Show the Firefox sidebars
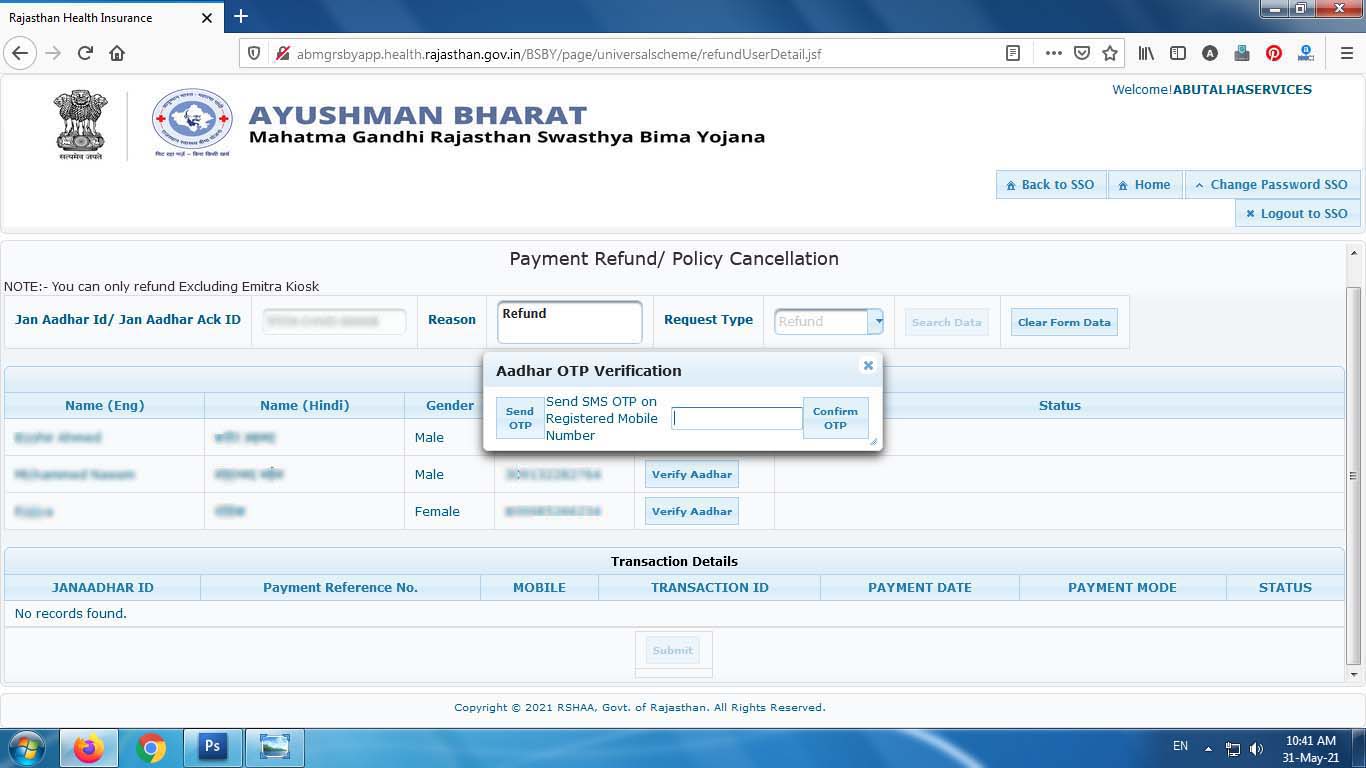The height and width of the screenshot is (768, 1366). 1178,53
